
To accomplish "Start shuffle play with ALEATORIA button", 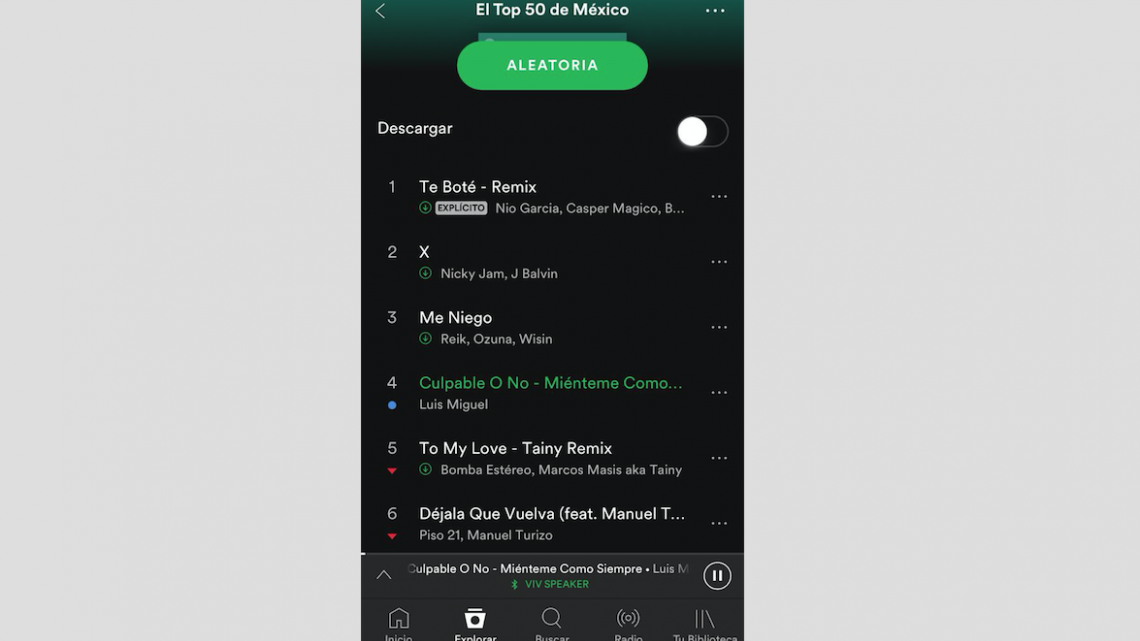I will pyautogui.click(x=552, y=65).
